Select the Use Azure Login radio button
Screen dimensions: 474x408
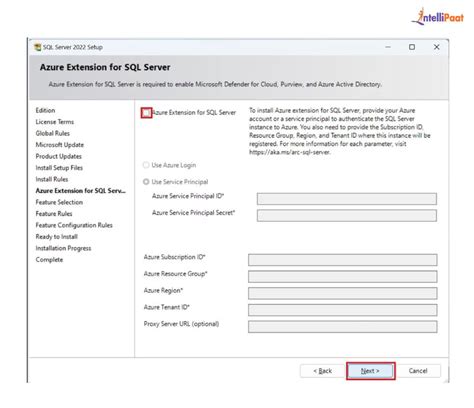click(146, 165)
